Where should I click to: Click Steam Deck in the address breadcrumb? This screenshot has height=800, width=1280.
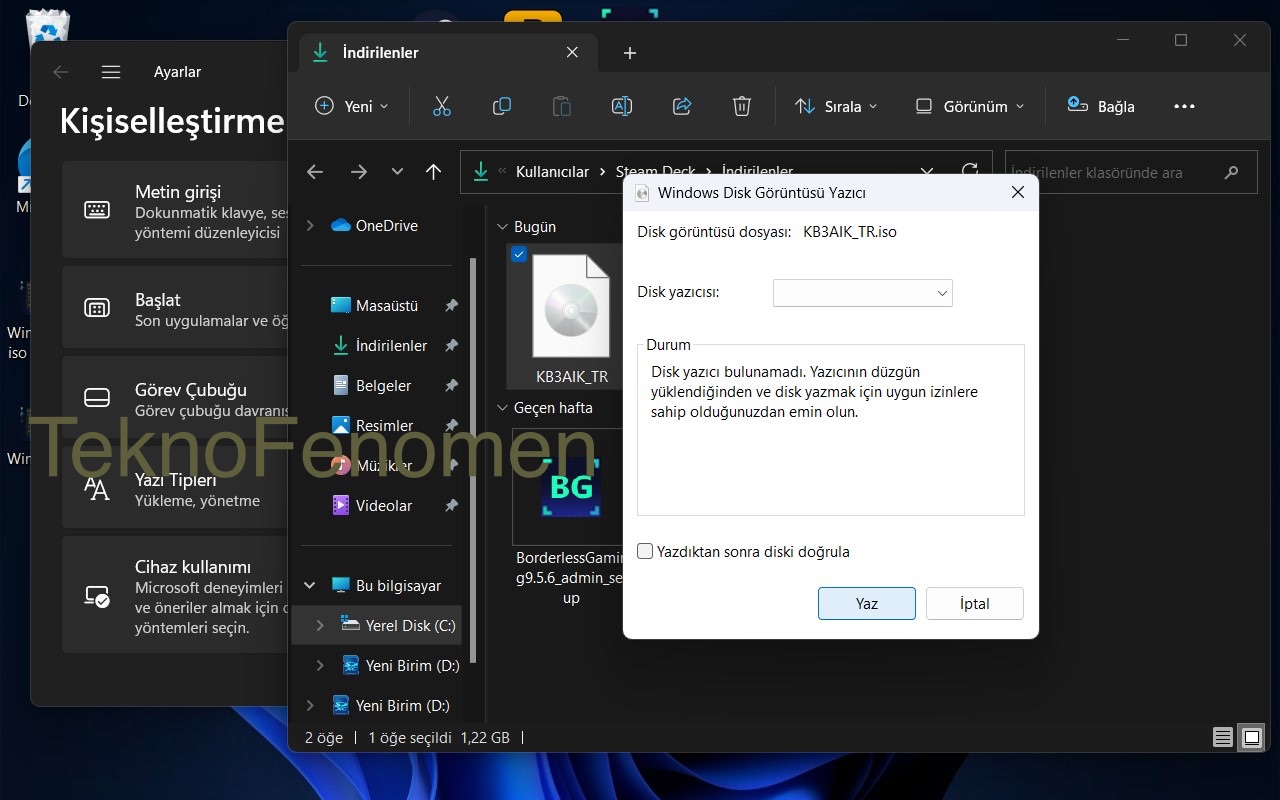tap(655, 172)
